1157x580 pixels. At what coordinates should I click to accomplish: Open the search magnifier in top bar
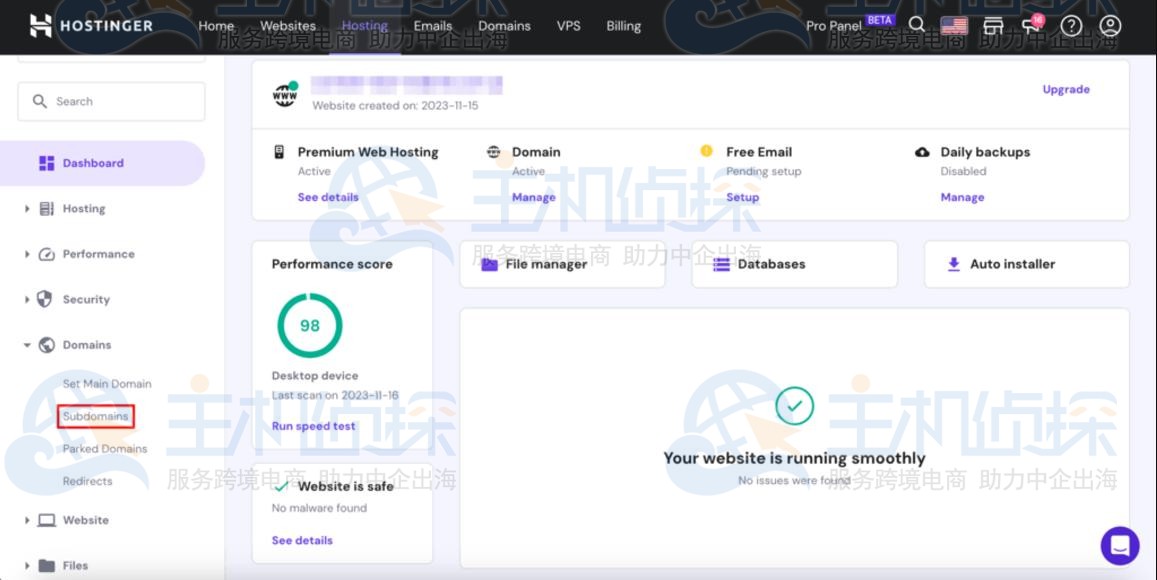(x=916, y=26)
